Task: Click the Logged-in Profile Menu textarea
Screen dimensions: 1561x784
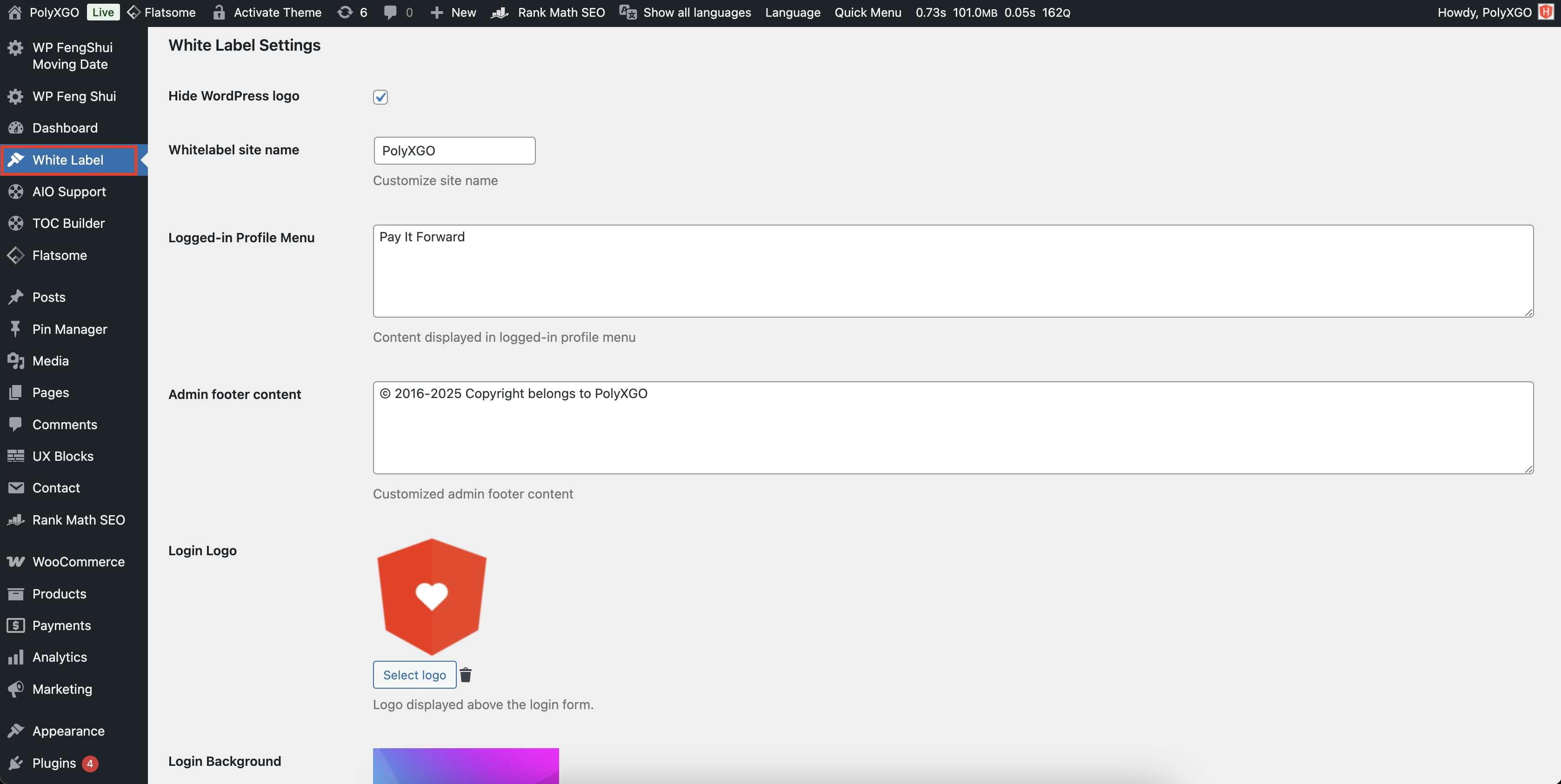Action: (x=953, y=271)
